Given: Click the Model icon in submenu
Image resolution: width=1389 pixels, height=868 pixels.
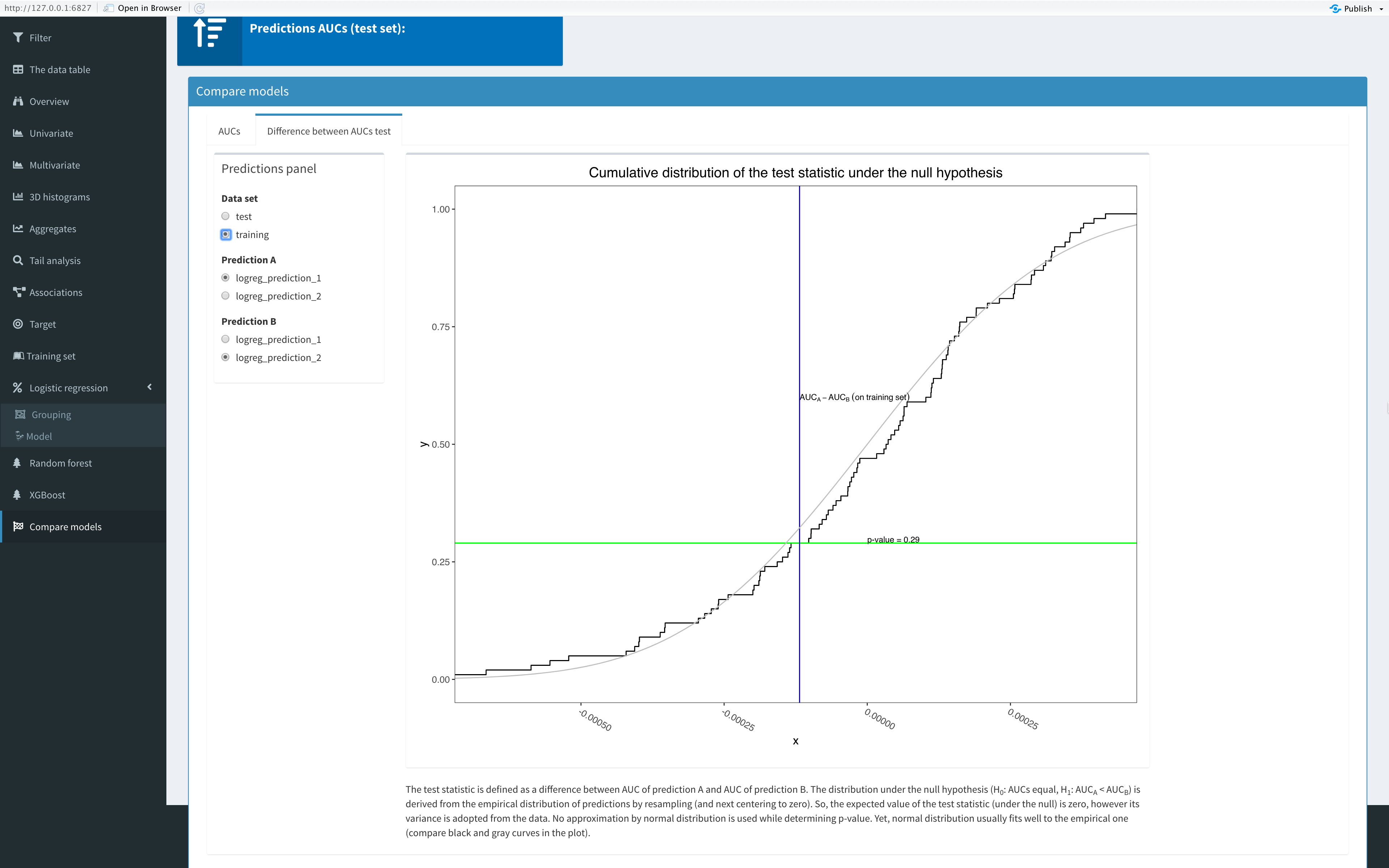Looking at the screenshot, I should tap(19, 436).
